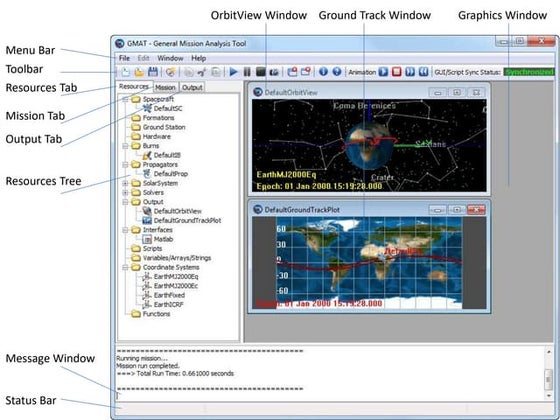Click the green Synchronized status indicator
Screen dimensions: 560x420
[x=529, y=72]
